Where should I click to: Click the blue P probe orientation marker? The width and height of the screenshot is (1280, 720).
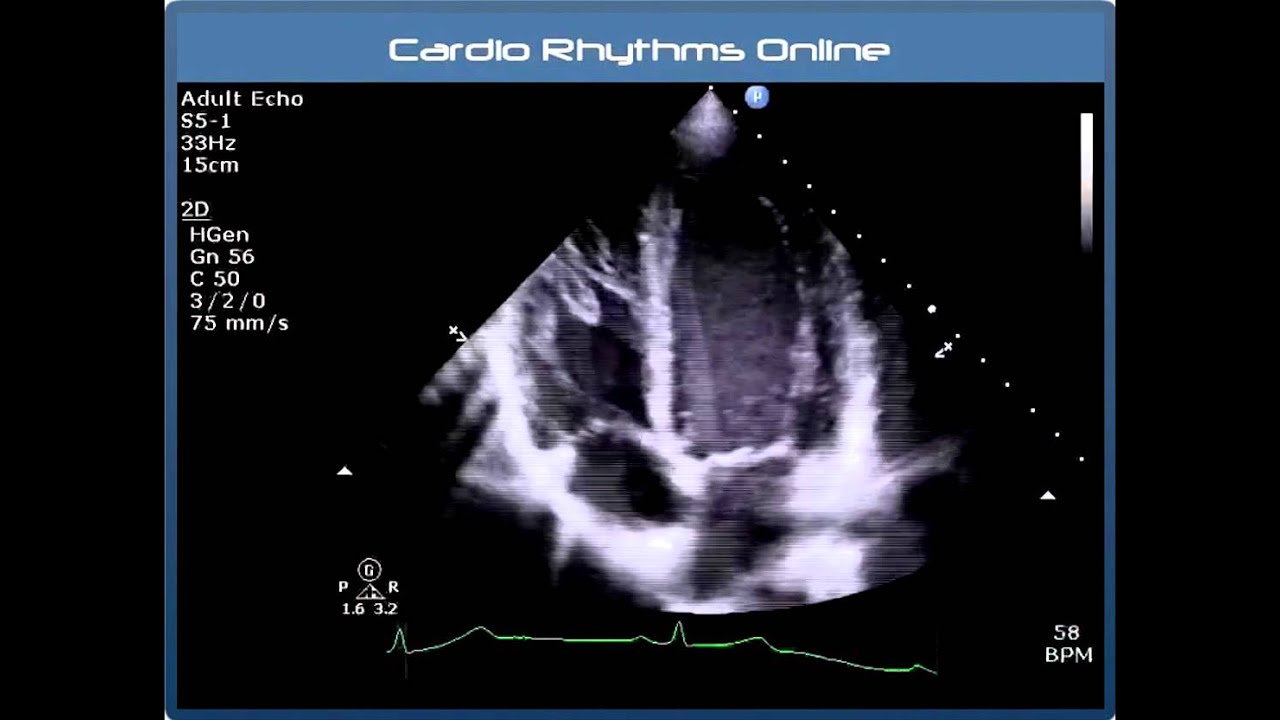[757, 97]
